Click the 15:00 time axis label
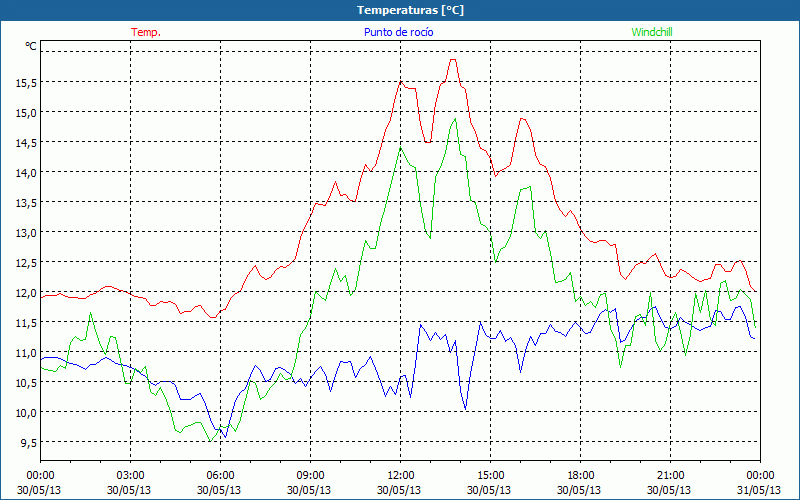800x500 pixels. 489,476
